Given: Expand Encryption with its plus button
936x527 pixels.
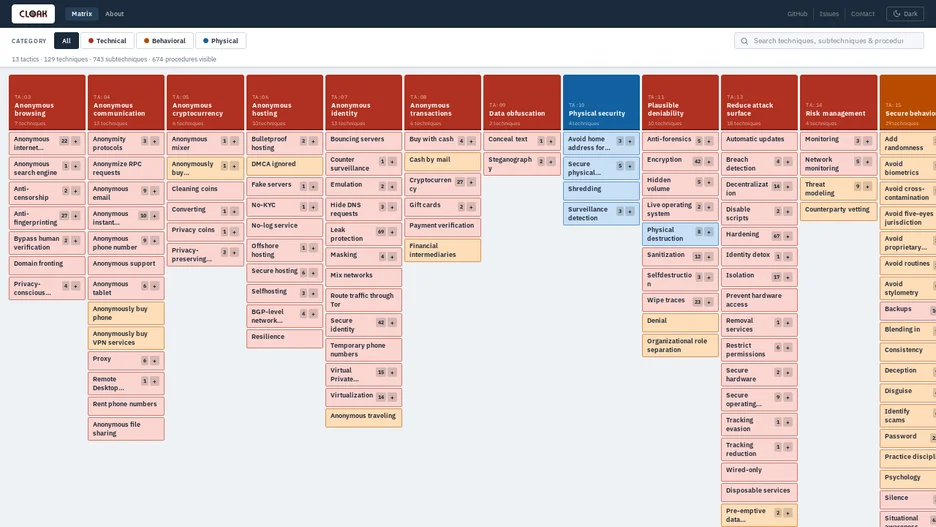Looking at the screenshot, I should tap(709, 162).
